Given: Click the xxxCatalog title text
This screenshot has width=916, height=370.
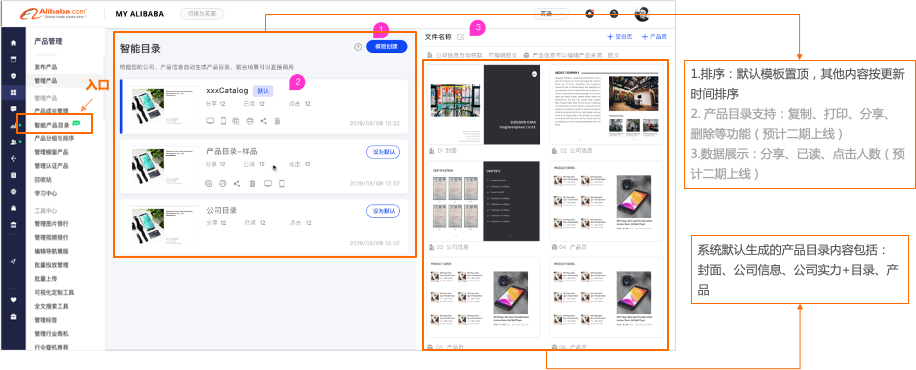Looking at the screenshot, I should pos(227,91).
